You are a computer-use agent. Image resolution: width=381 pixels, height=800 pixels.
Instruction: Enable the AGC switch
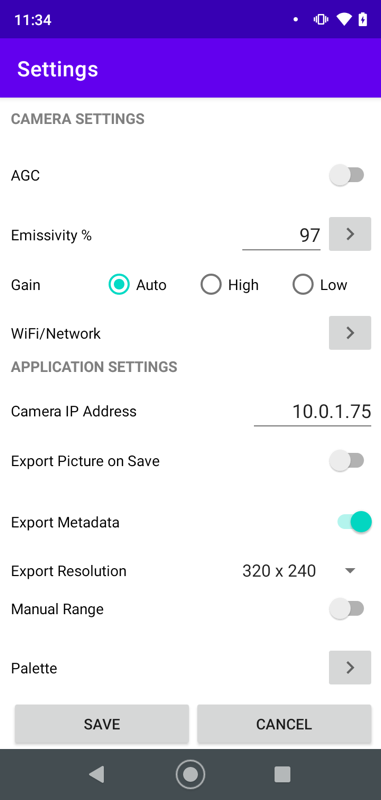pyautogui.click(x=347, y=176)
